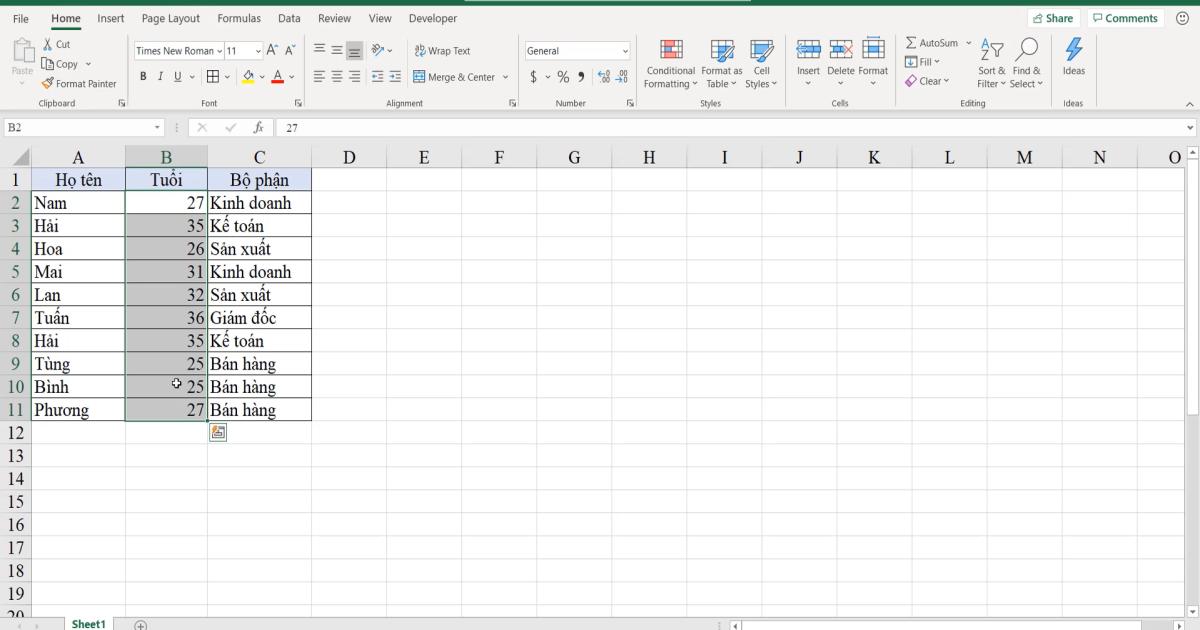
Task: Click the Percent Style icon
Action: pyautogui.click(x=562, y=75)
